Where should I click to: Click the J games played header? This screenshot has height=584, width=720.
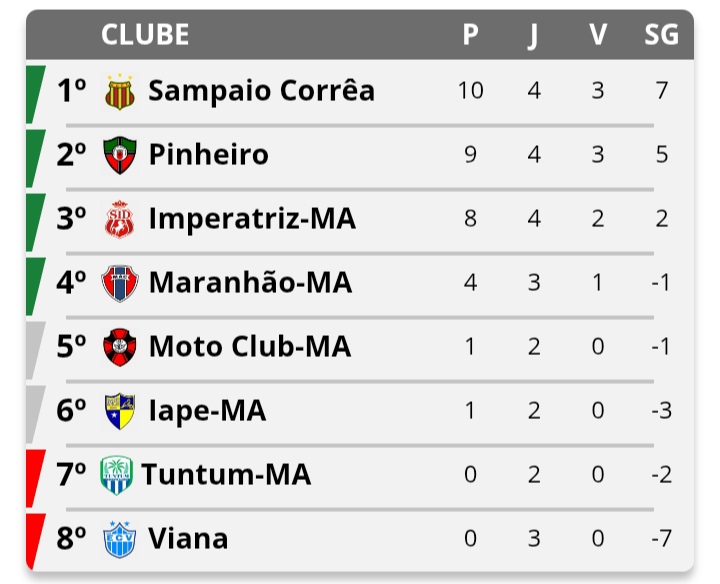click(534, 35)
